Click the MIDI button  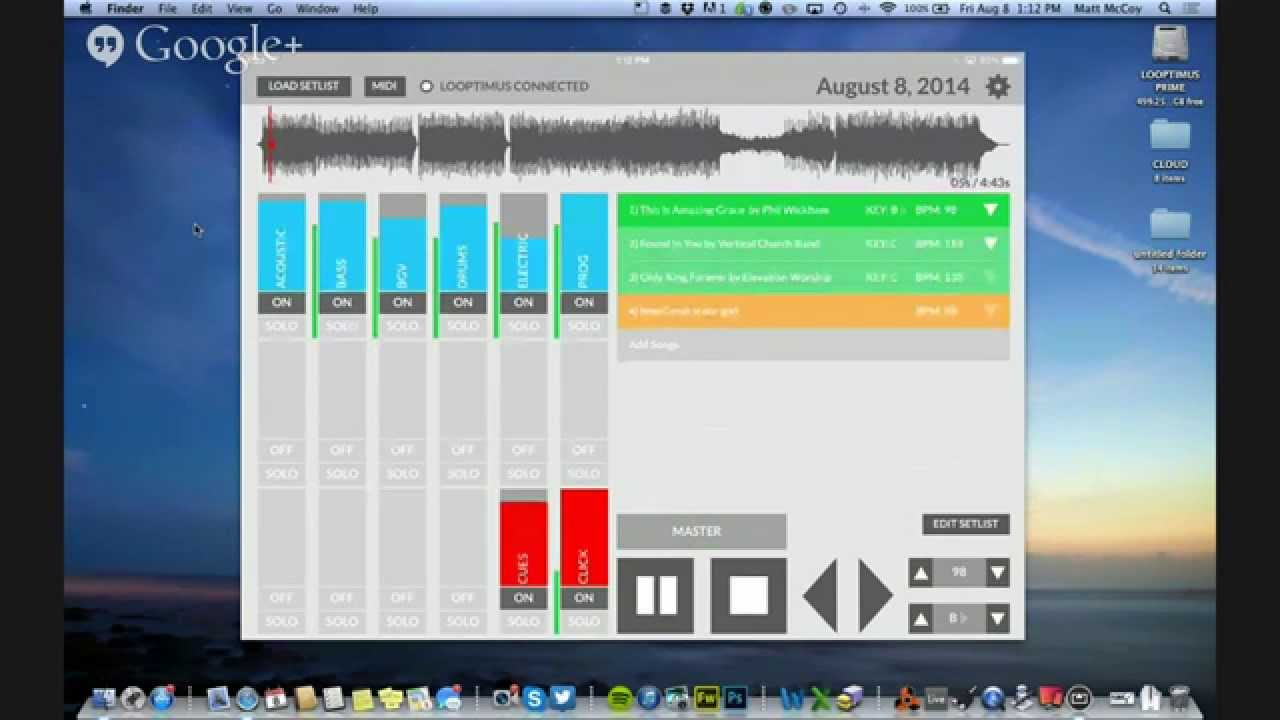[384, 86]
